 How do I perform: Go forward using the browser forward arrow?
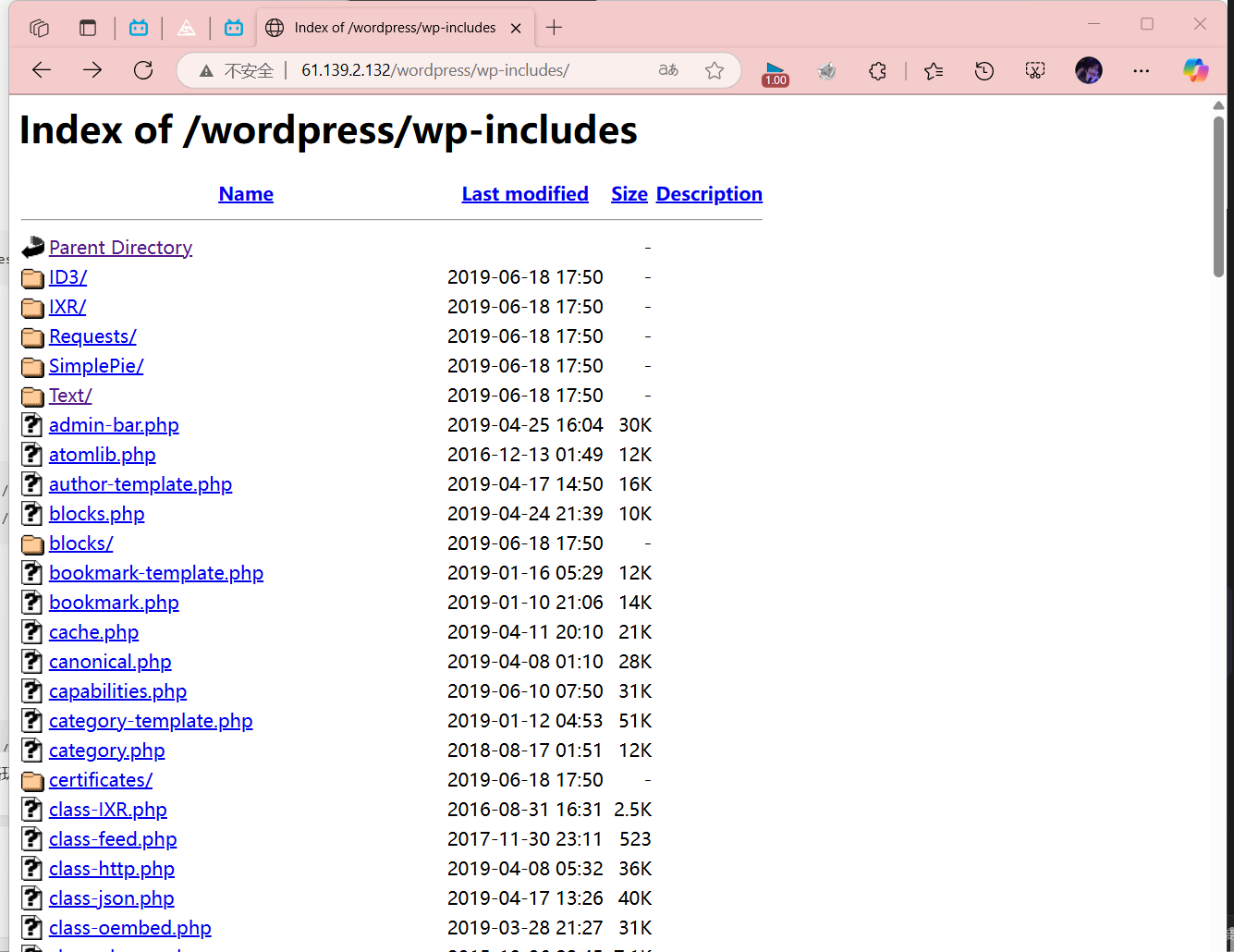[x=92, y=70]
